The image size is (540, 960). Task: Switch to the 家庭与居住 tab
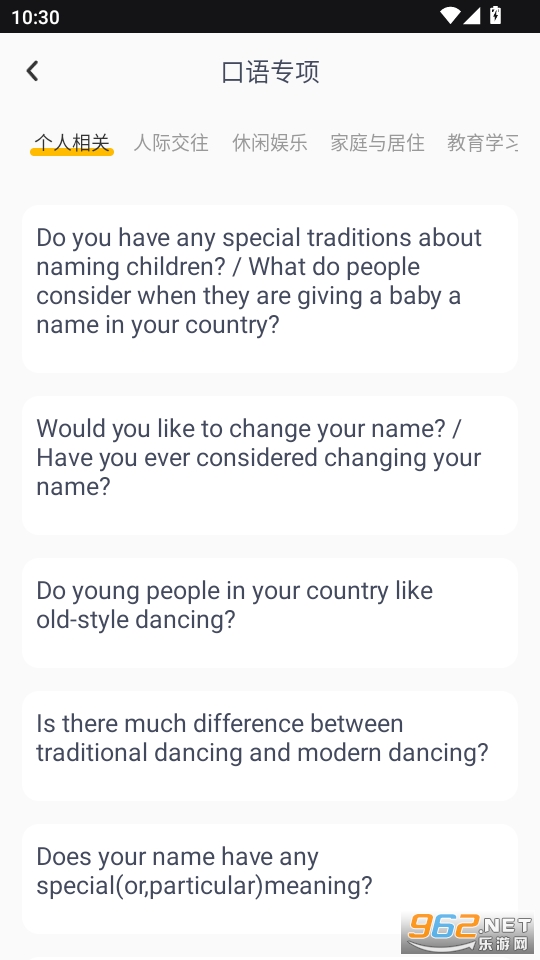click(x=377, y=143)
